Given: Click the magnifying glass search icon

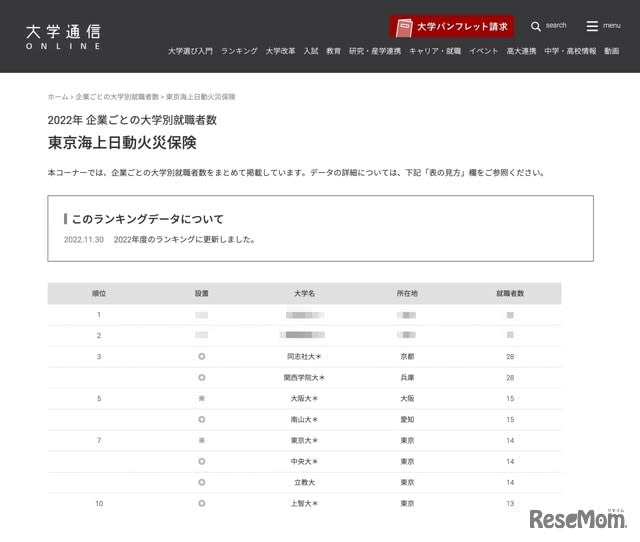Looking at the screenshot, I should point(536,27).
